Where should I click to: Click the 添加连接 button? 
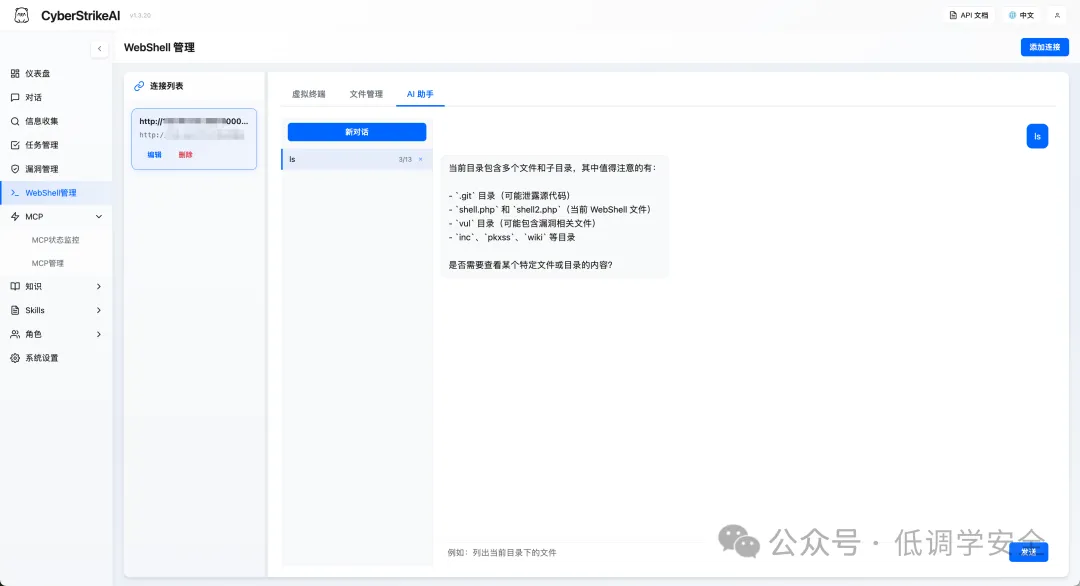pos(1045,47)
